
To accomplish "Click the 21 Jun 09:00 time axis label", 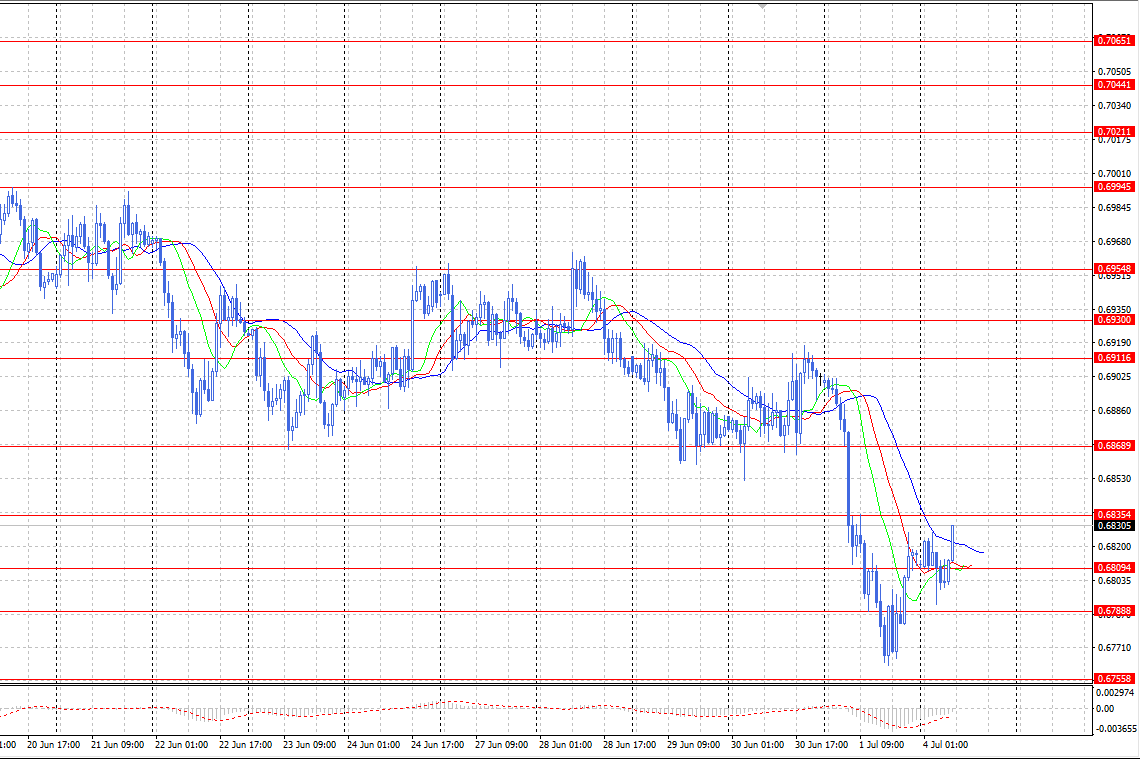I will [118, 744].
